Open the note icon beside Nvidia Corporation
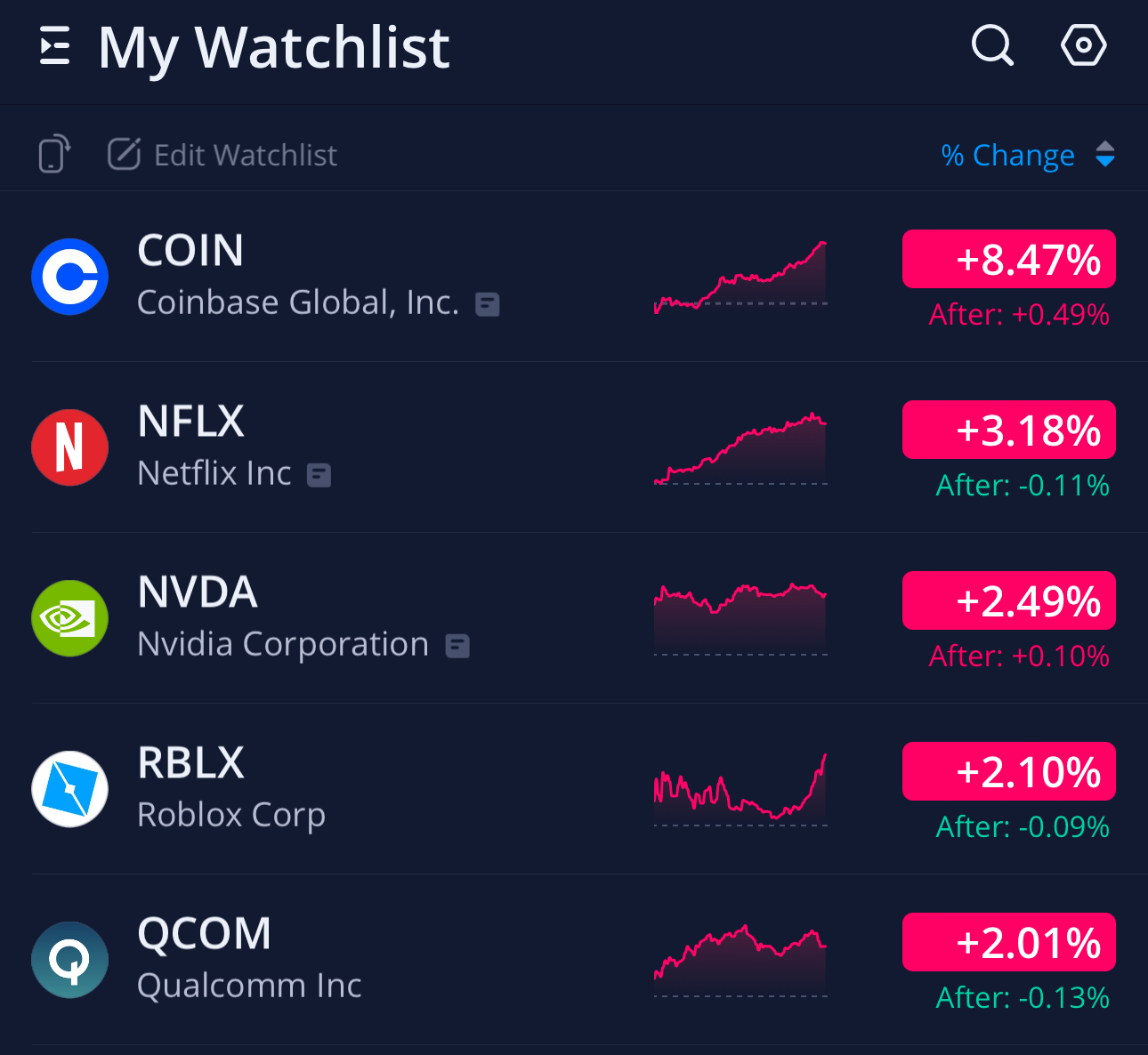This screenshot has height=1055, width=1148. [x=457, y=646]
